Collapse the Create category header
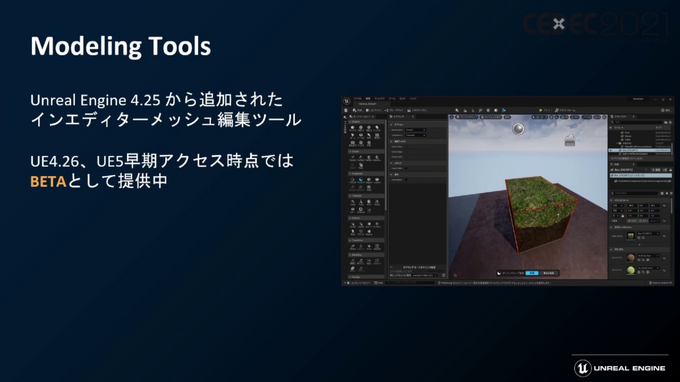 tap(366, 151)
